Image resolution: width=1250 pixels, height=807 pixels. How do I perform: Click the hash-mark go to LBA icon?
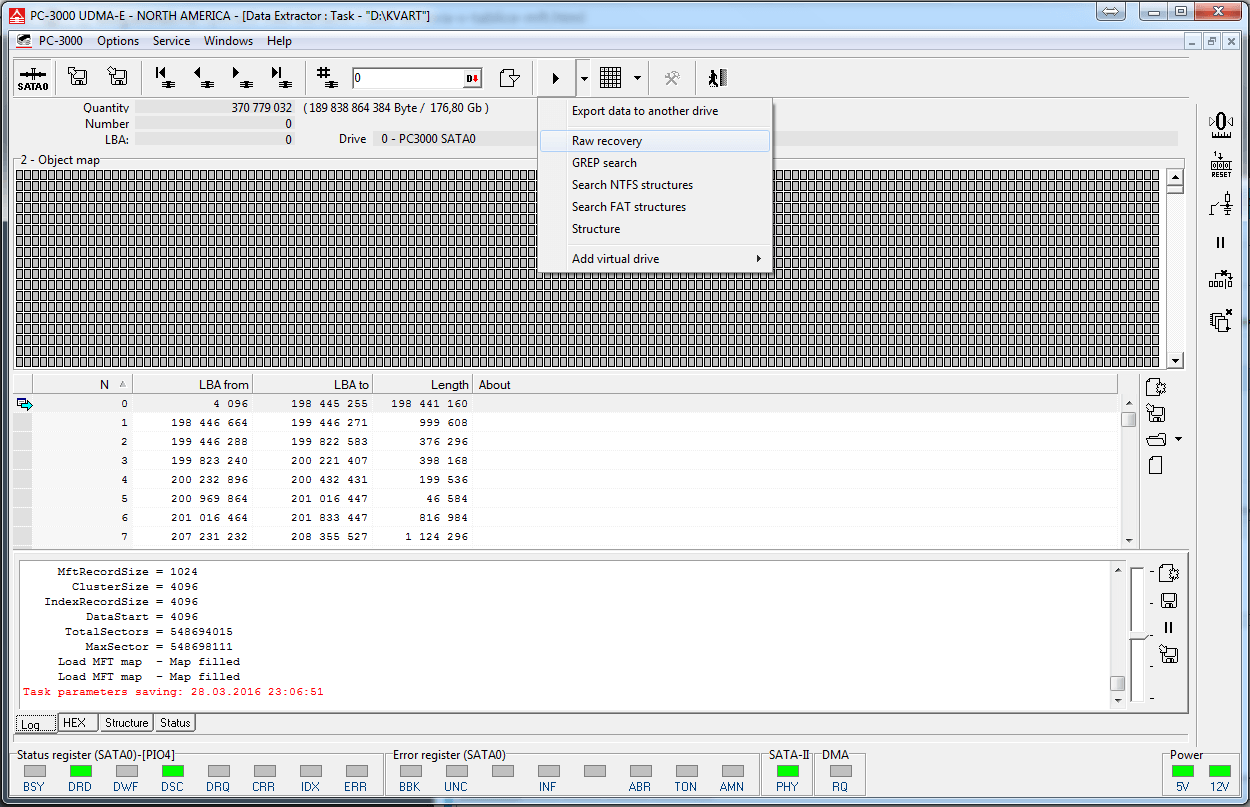tap(325, 78)
